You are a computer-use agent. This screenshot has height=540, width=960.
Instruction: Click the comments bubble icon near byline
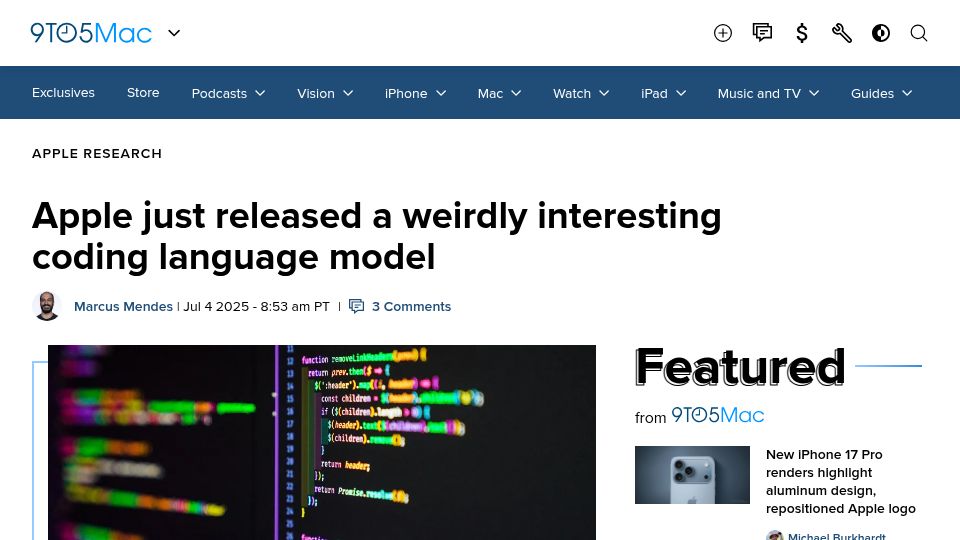[x=356, y=306]
